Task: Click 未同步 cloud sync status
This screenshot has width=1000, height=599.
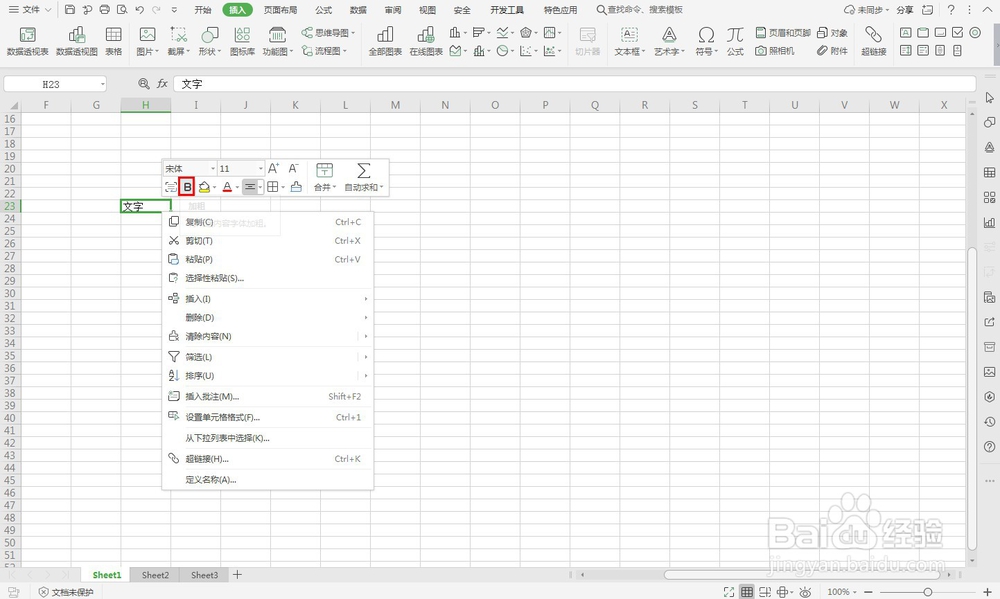Action: 867,10
